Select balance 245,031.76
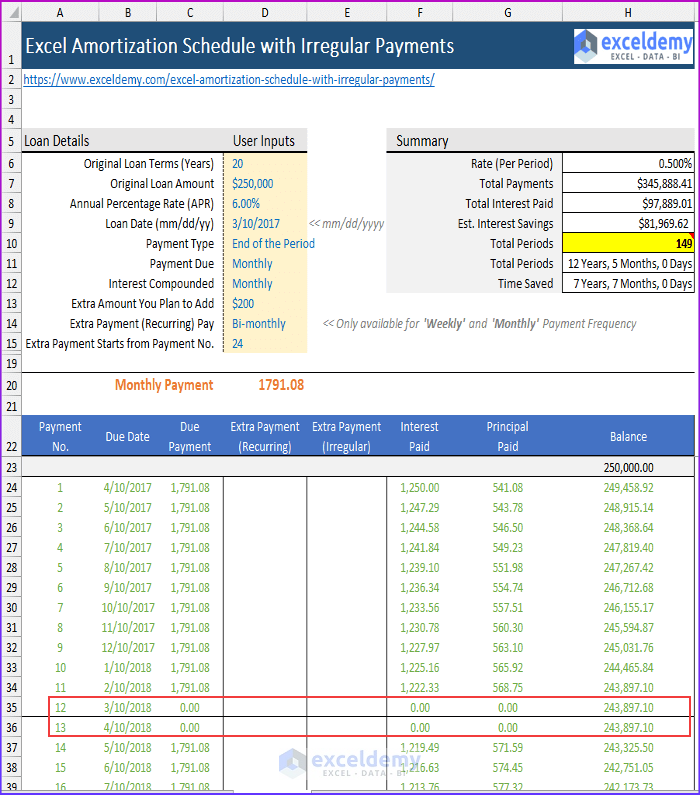Viewport: 700px width, 795px height. coord(628,648)
